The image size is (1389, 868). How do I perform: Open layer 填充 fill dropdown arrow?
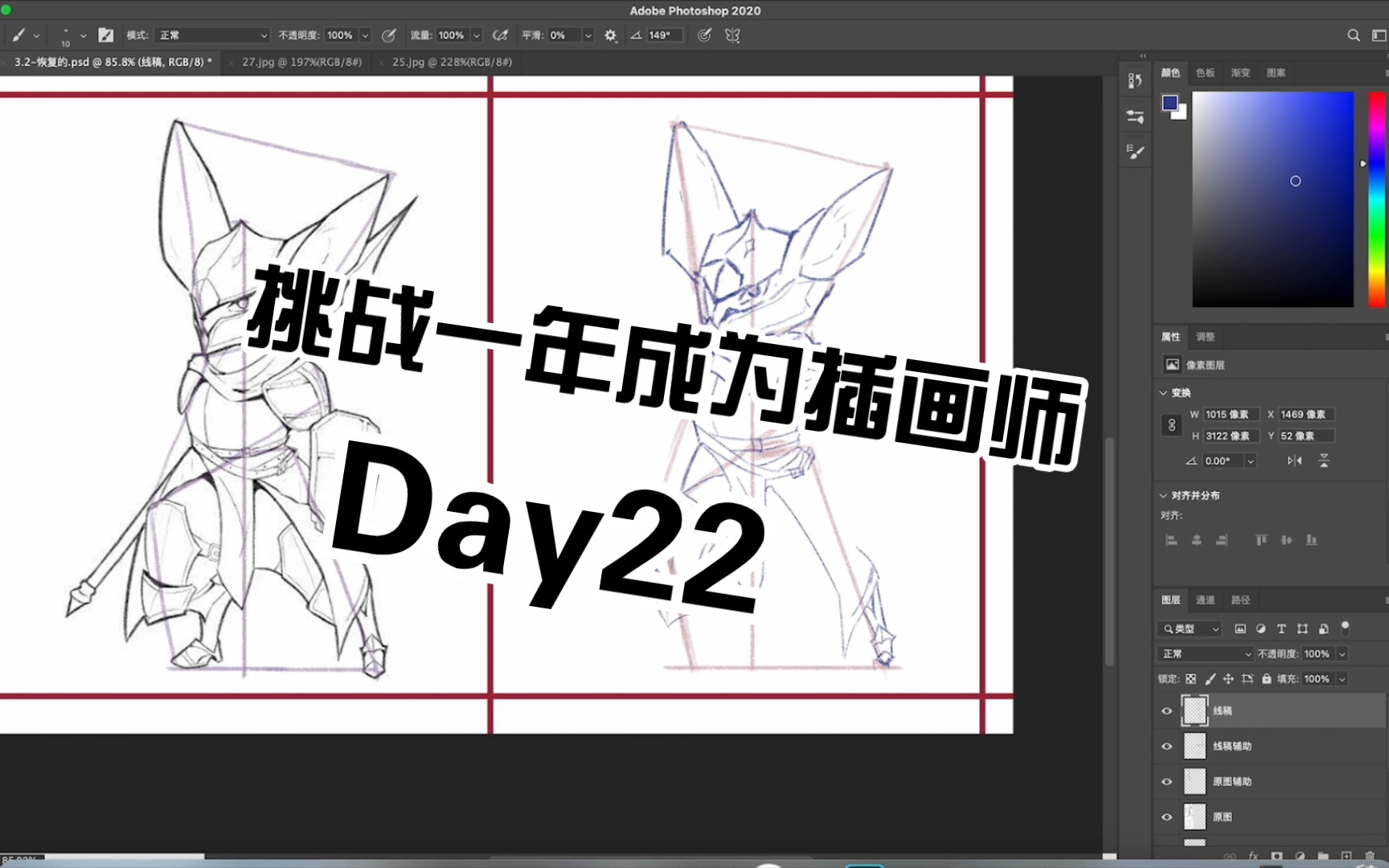pos(1342,679)
